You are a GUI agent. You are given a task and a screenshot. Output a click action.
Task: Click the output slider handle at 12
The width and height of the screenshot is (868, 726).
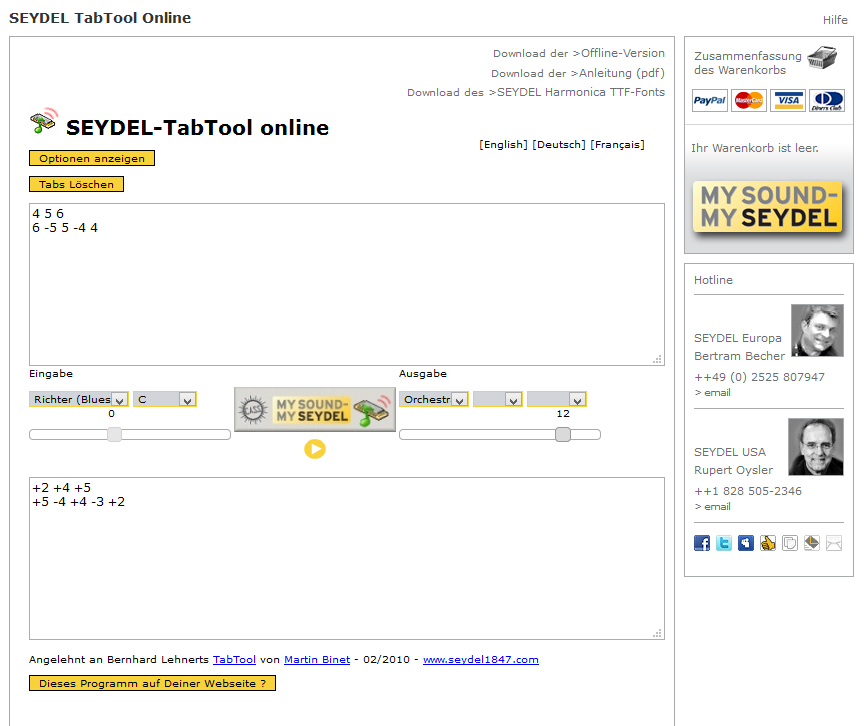tap(563, 435)
